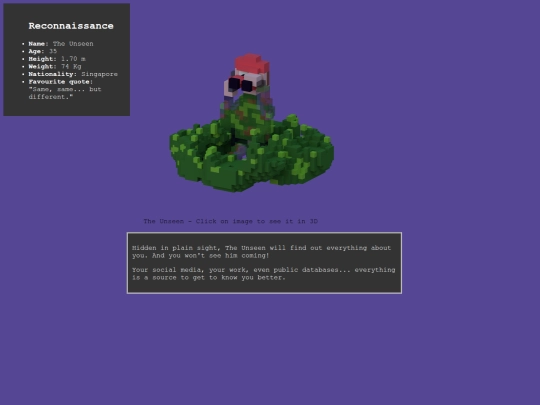Click The Unseen voxel character image
Viewport: 540px width, 405px height.
click(251, 123)
